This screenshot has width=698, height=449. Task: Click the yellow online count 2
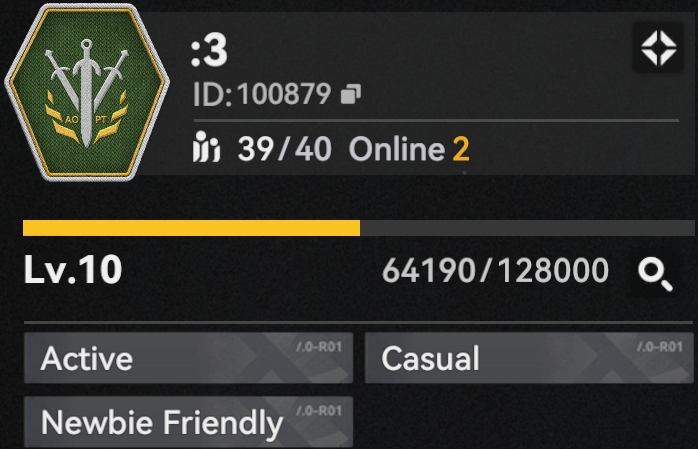461,149
